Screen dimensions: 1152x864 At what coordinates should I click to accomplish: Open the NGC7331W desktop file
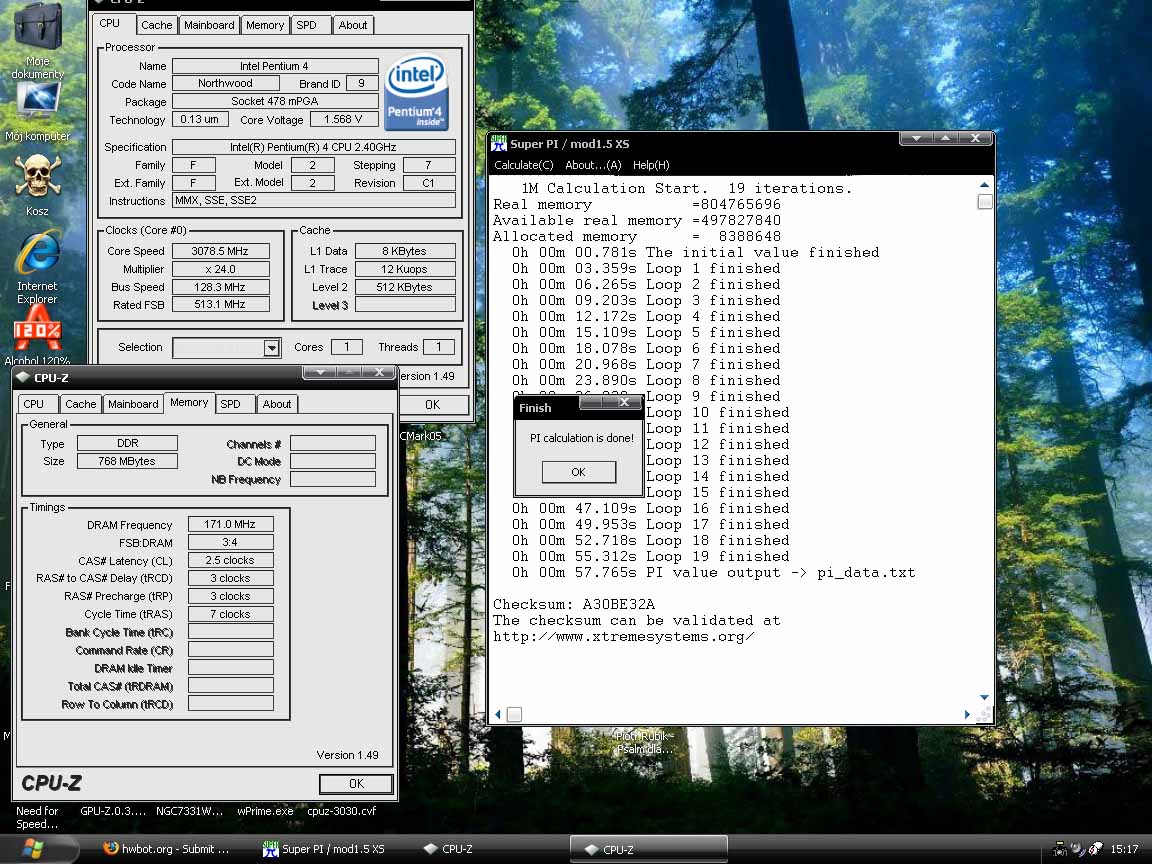pos(190,811)
